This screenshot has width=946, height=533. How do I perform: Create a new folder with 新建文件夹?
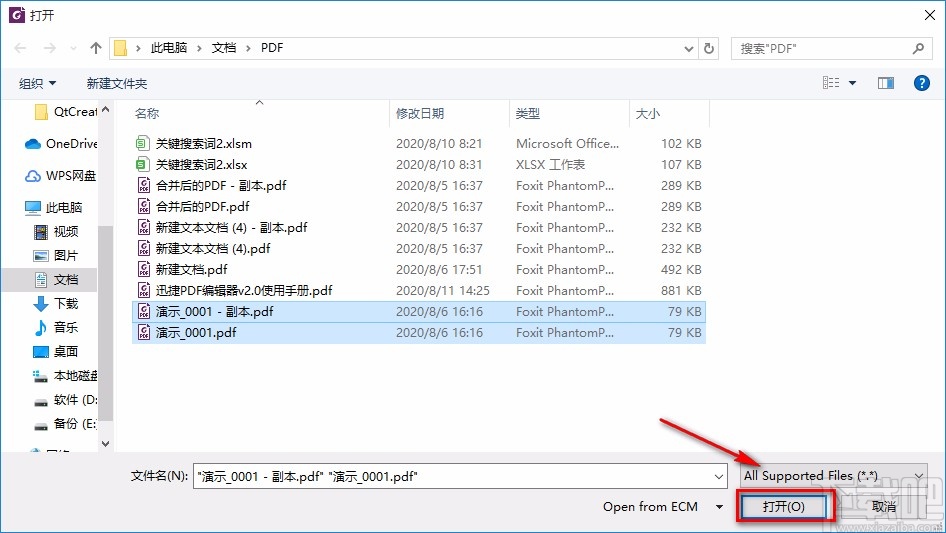[116, 83]
